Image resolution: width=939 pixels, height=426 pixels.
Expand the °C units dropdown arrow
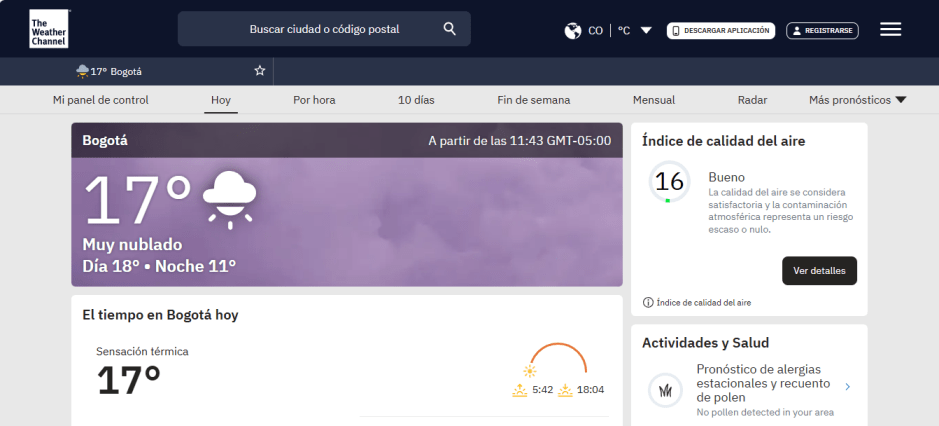[x=646, y=31]
